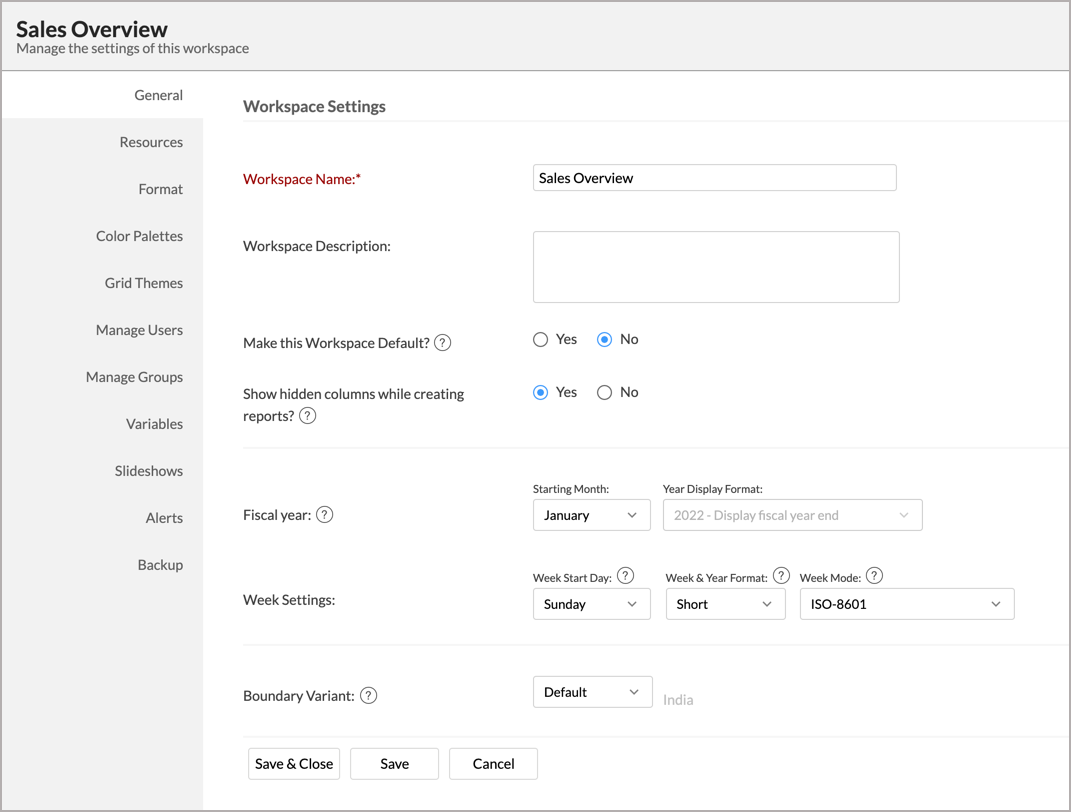Expand the Boundary Variant Default dropdown
This screenshot has width=1071, height=812.
(x=591, y=692)
